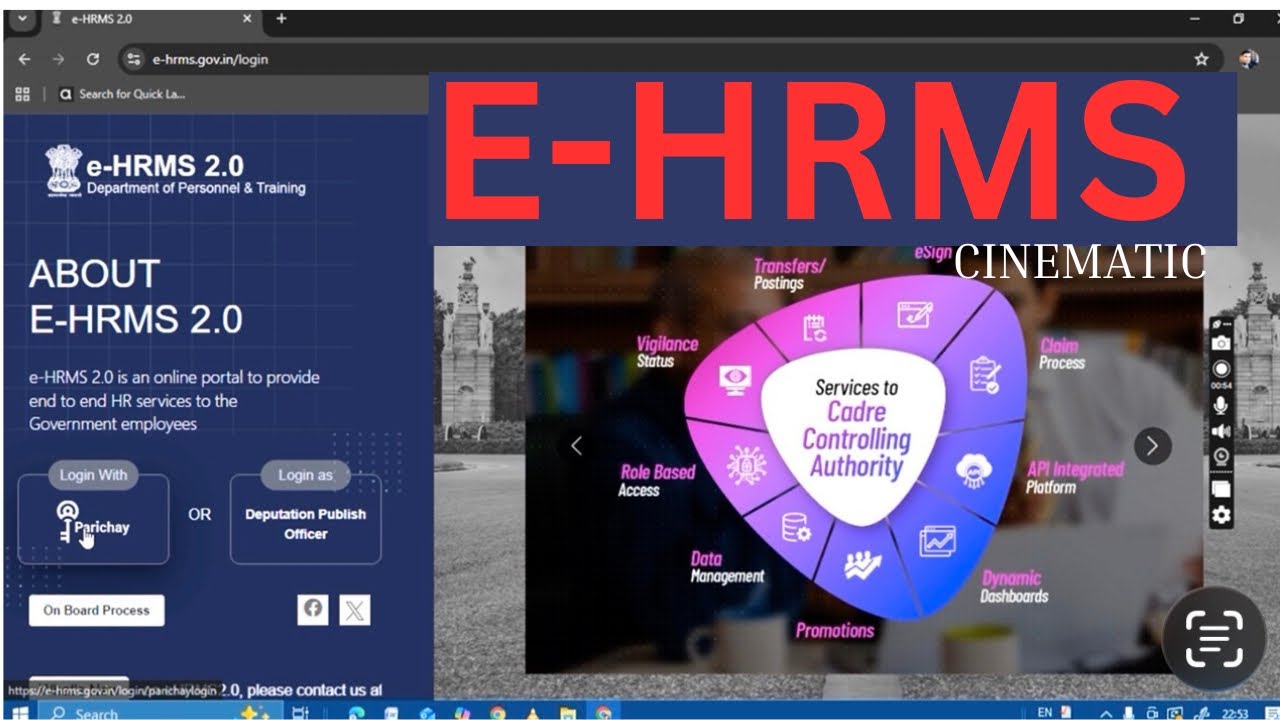1280x720 pixels.
Task: Open a new browser tab
Action: pos(281,19)
